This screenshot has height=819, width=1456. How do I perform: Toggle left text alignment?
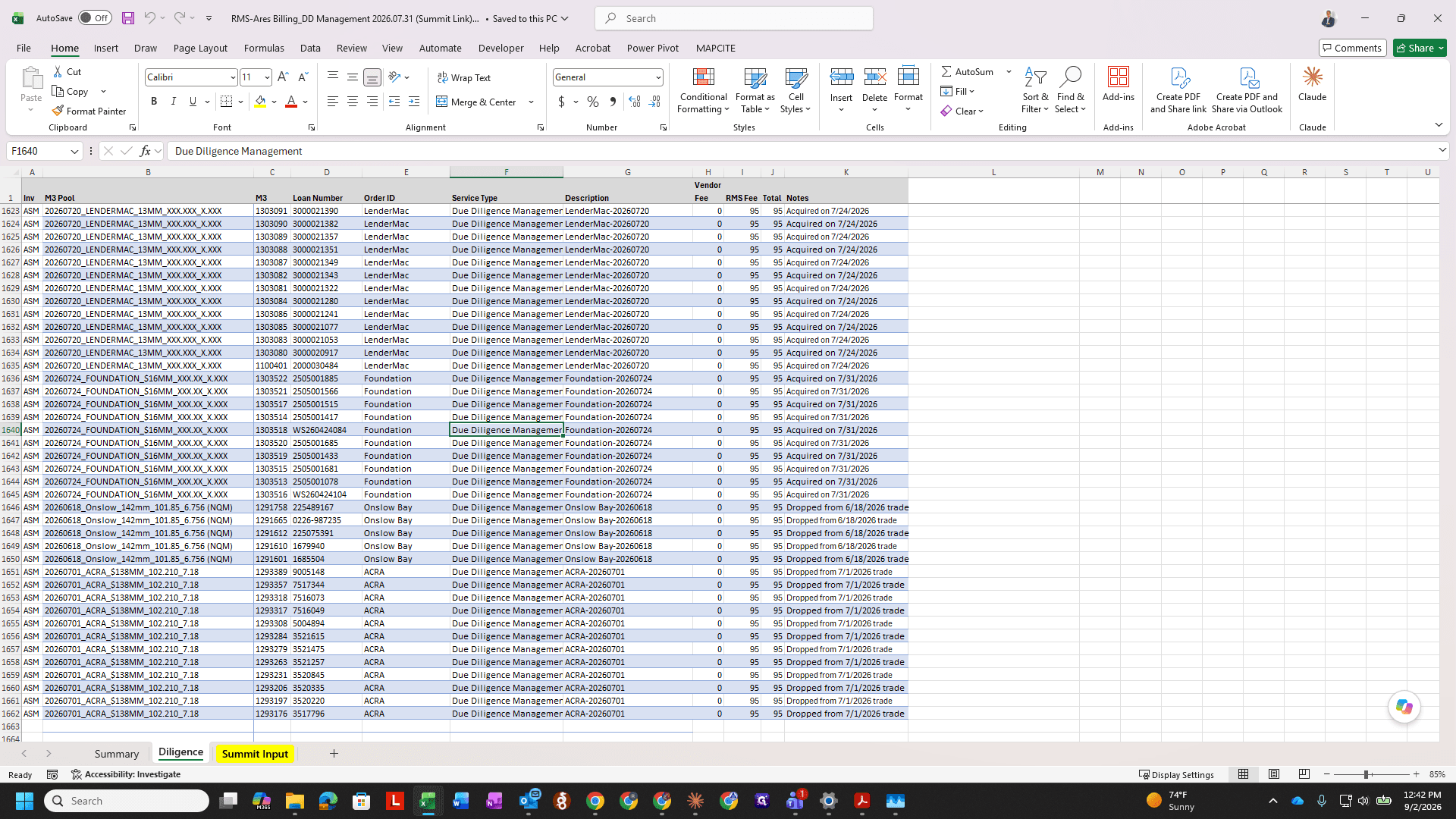(332, 102)
